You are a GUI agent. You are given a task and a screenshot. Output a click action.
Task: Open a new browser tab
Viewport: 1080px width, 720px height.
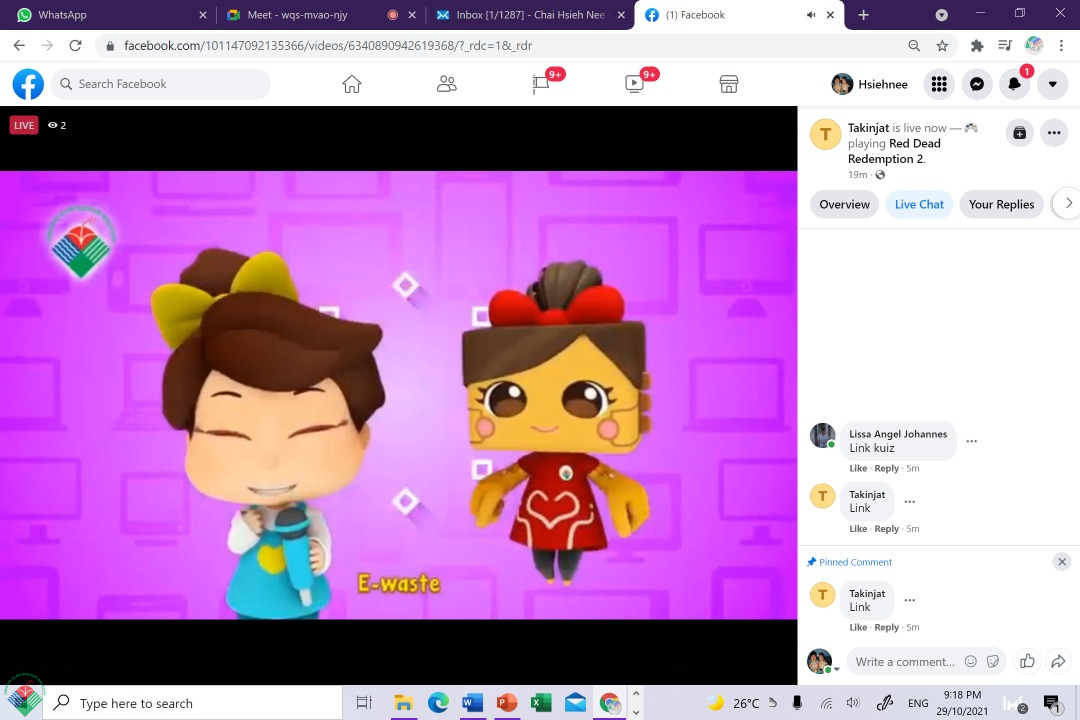click(863, 15)
